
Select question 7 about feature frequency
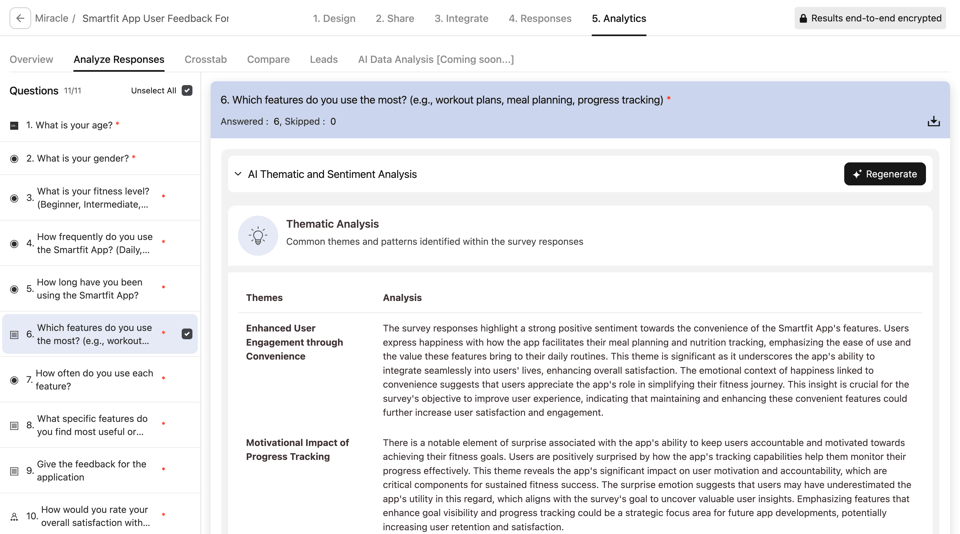click(x=94, y=380)
